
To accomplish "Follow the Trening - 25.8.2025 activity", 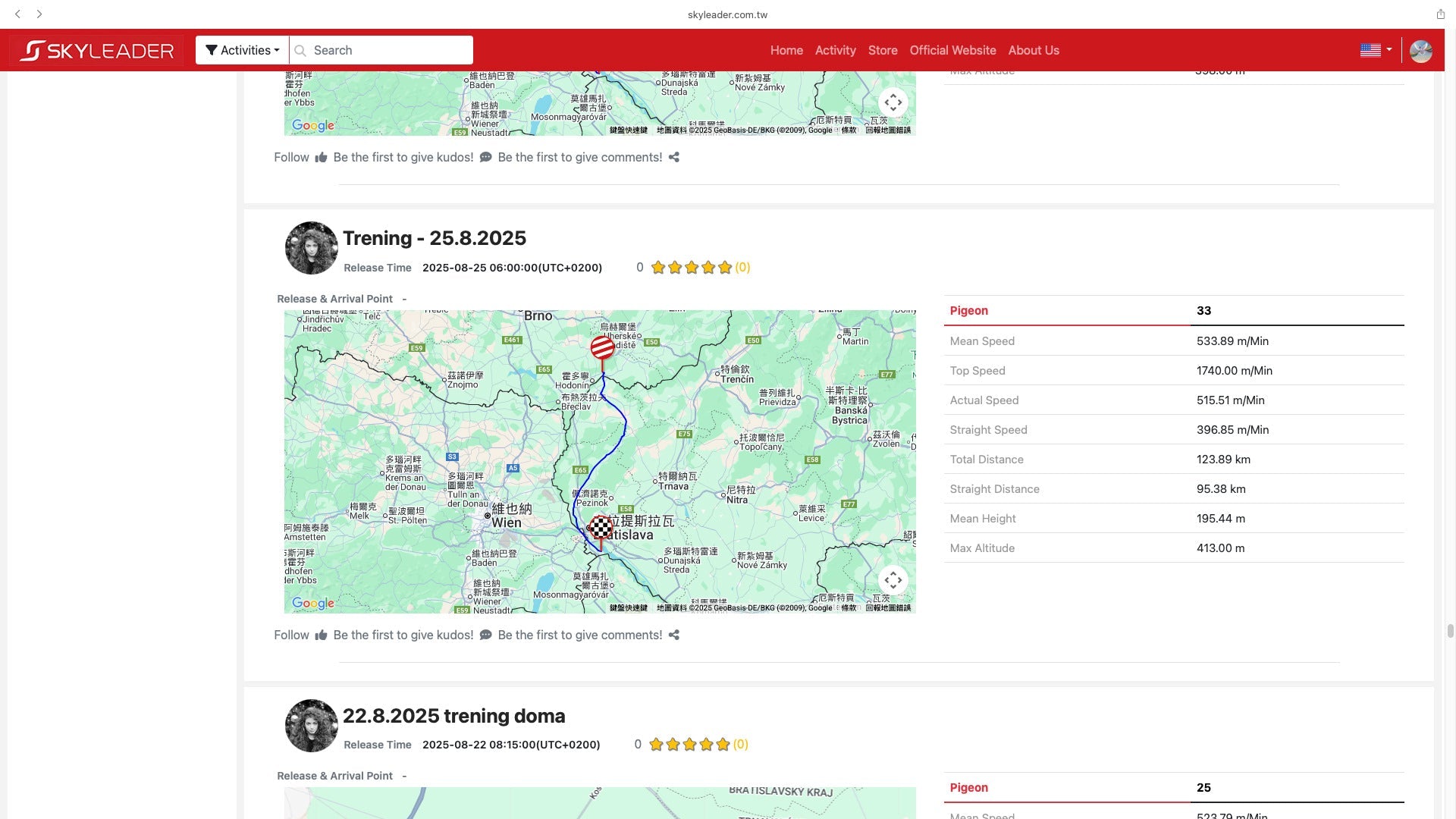I will 291,635.
